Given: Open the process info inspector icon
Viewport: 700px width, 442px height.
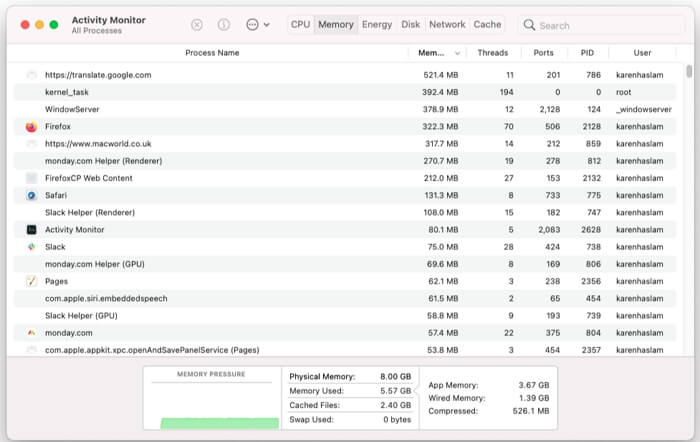Looking at the screenshot, I should [224, 25].
